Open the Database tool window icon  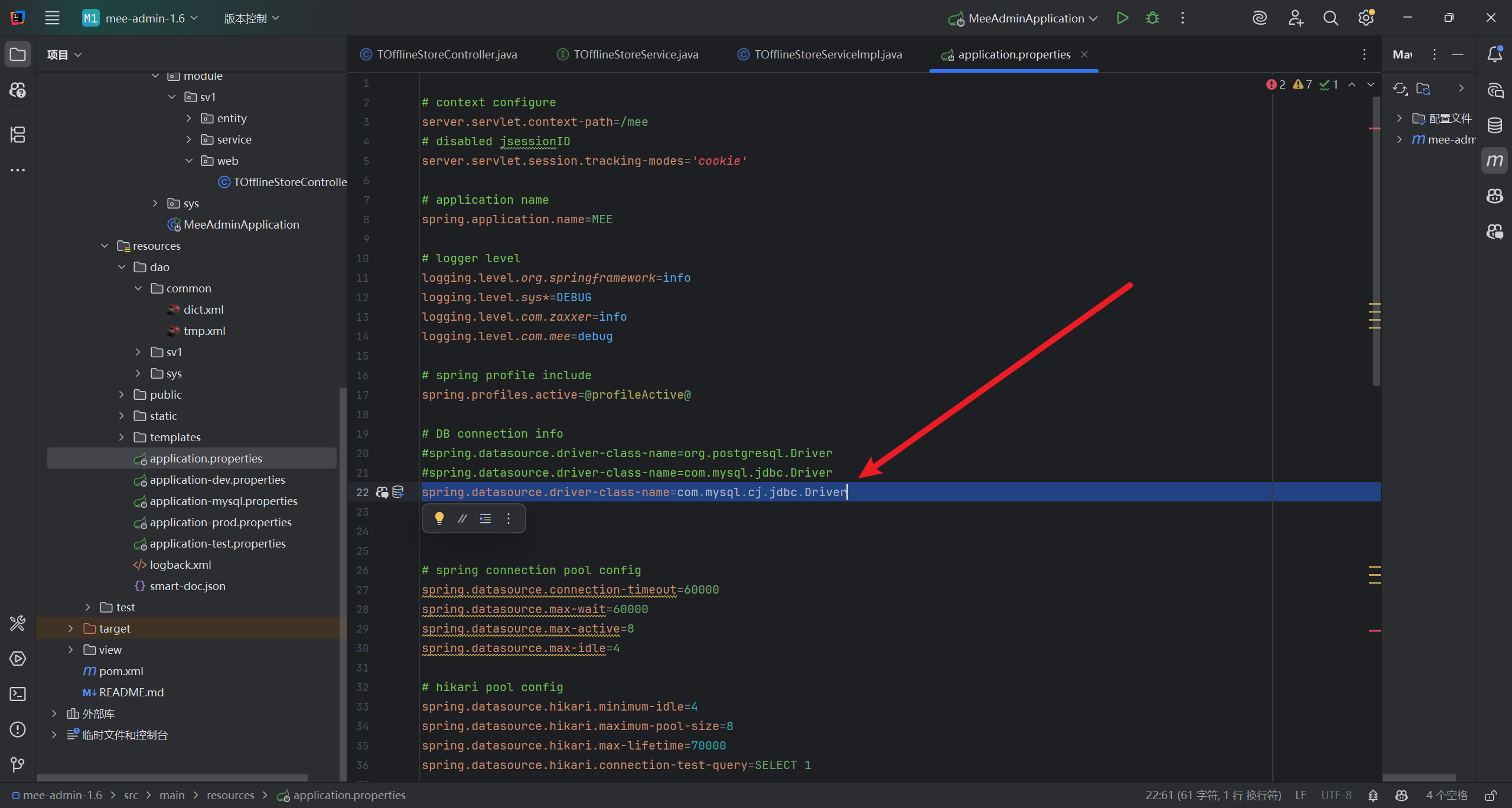pos(1494,125)
